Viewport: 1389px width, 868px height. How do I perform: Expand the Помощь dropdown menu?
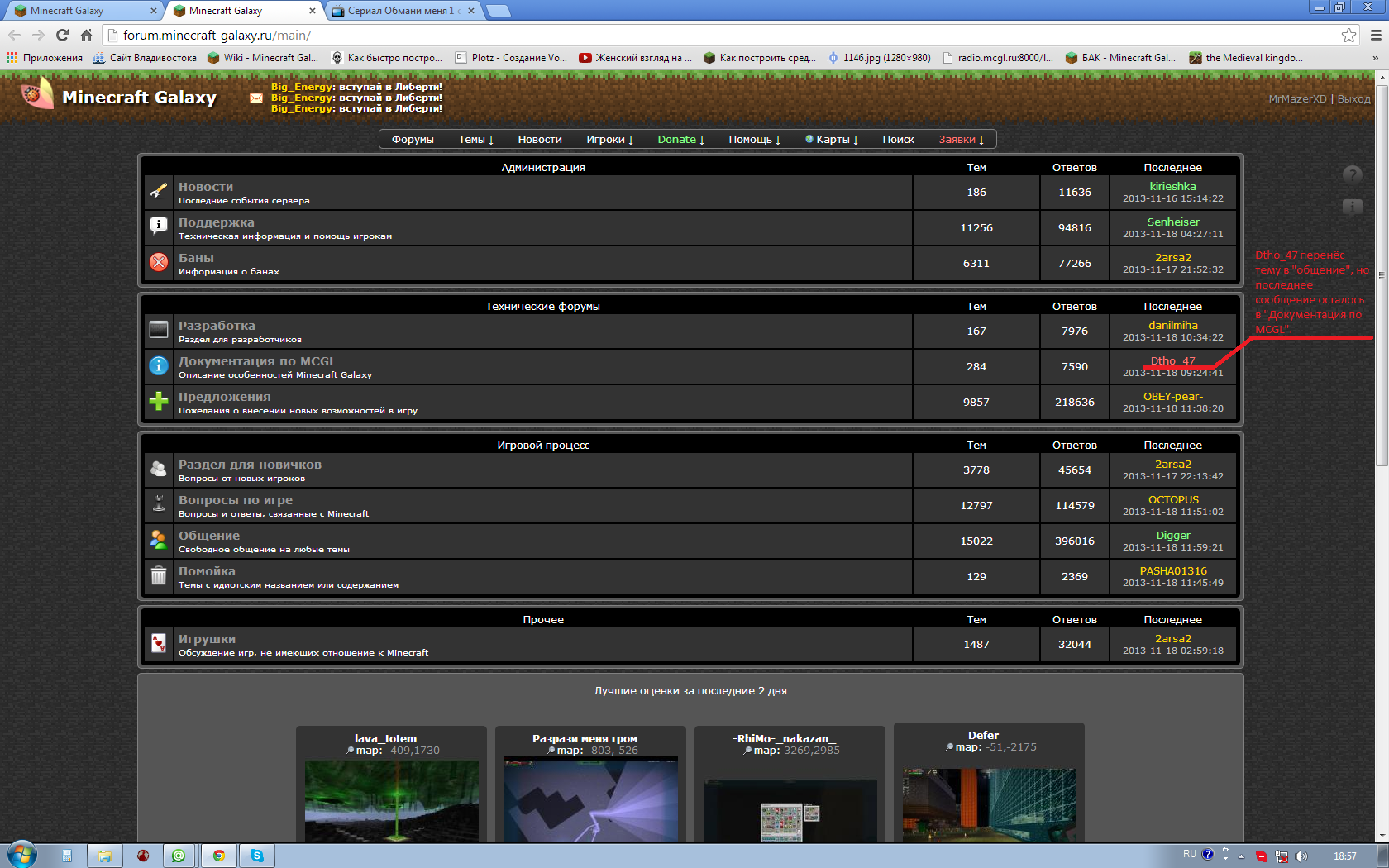[x=754, y=140]
